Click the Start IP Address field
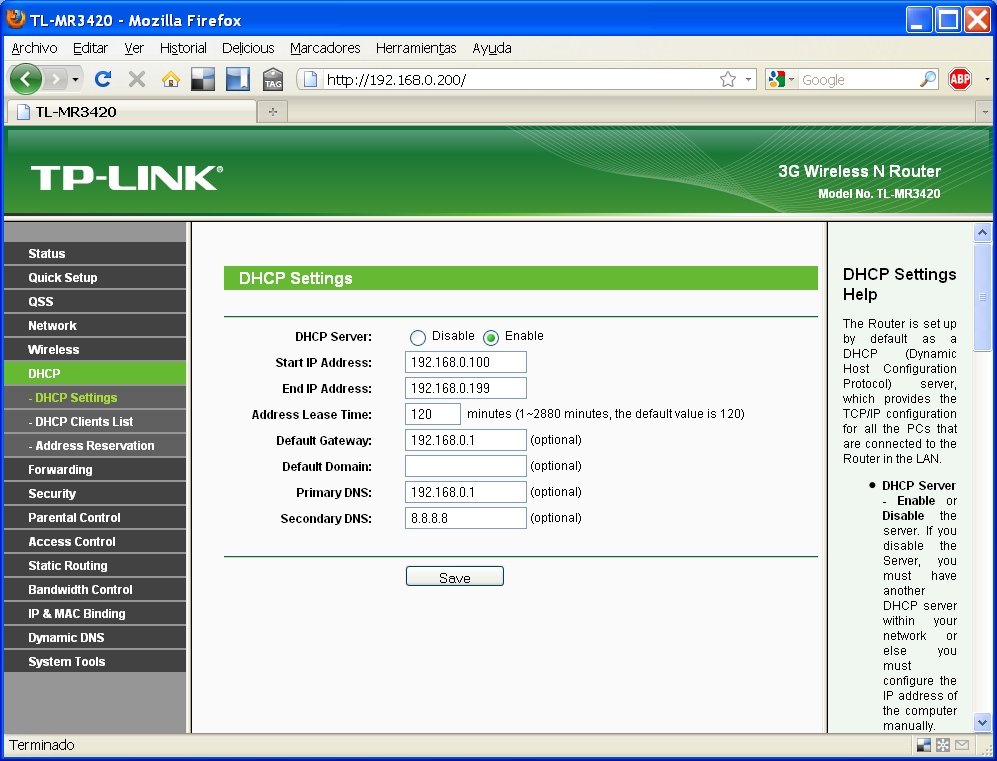997x761 pixels. pyautogui.click(x=465, y=362)
